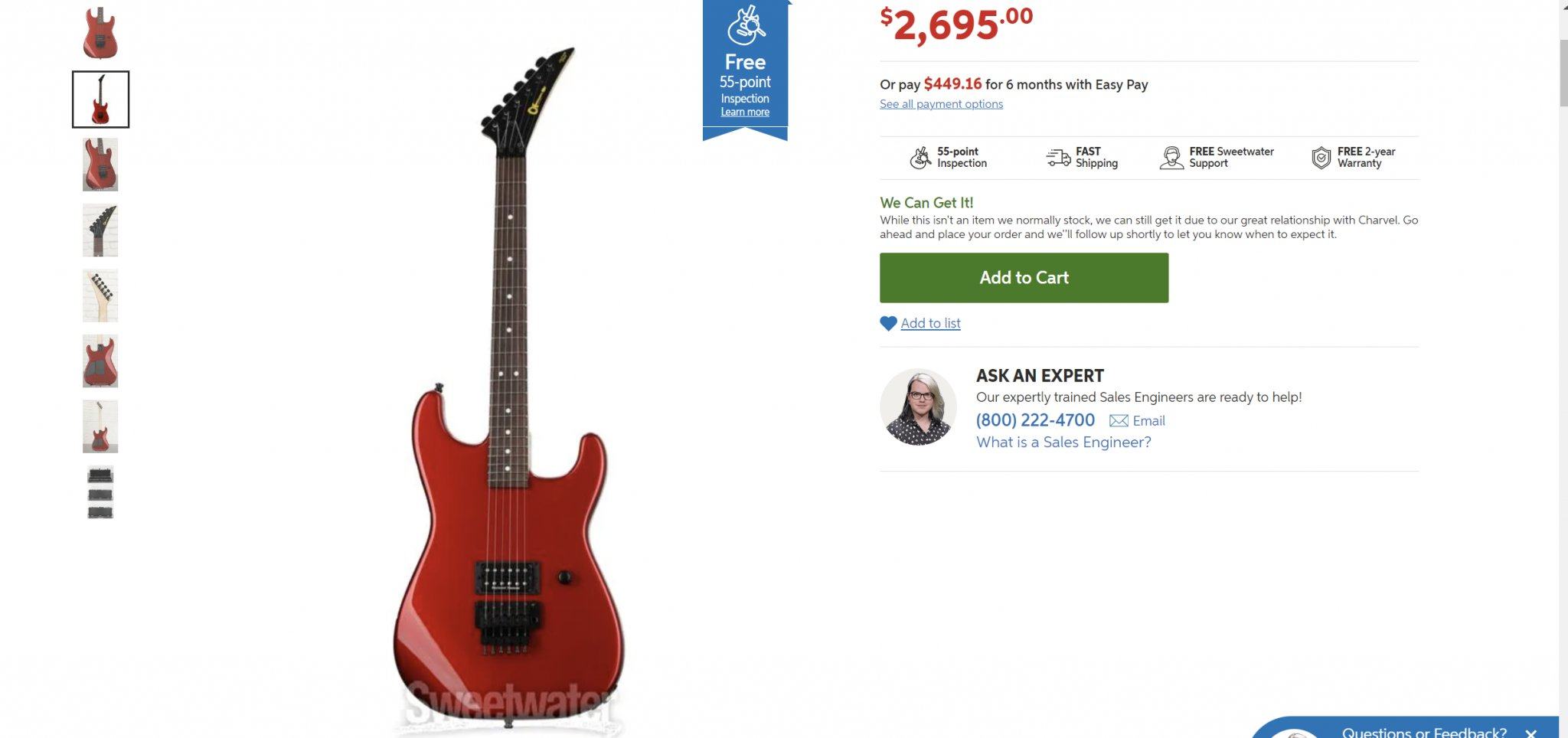Click the blue heart icon beside Add to list
Viewport: 1568px width, 738px height.
(888, 324)
